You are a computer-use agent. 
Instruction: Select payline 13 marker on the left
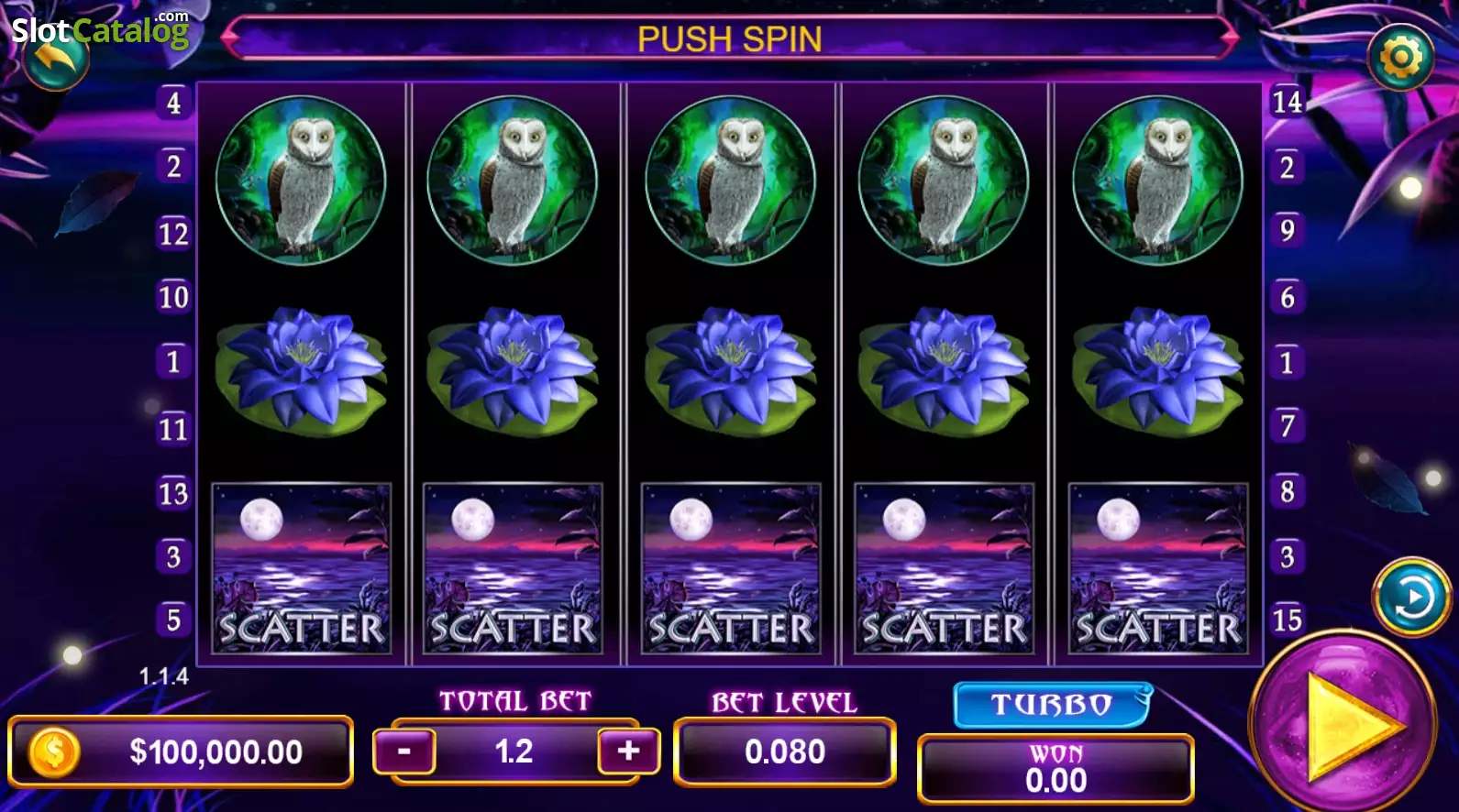[x=173, y=494]
